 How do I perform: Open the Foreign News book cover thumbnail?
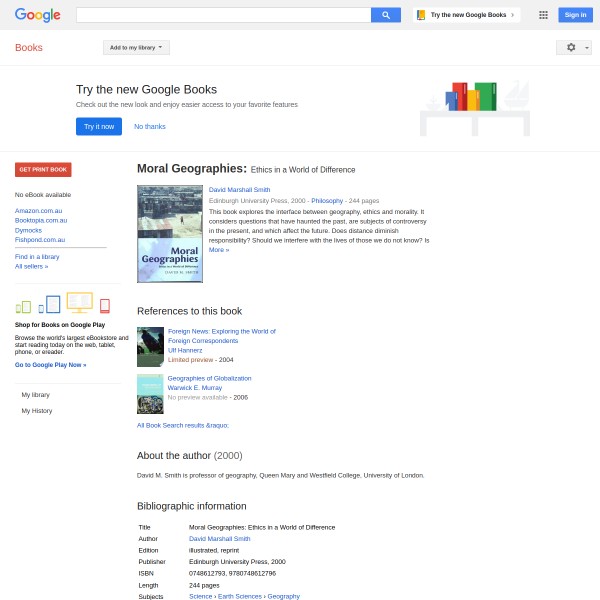click(150, 347)
